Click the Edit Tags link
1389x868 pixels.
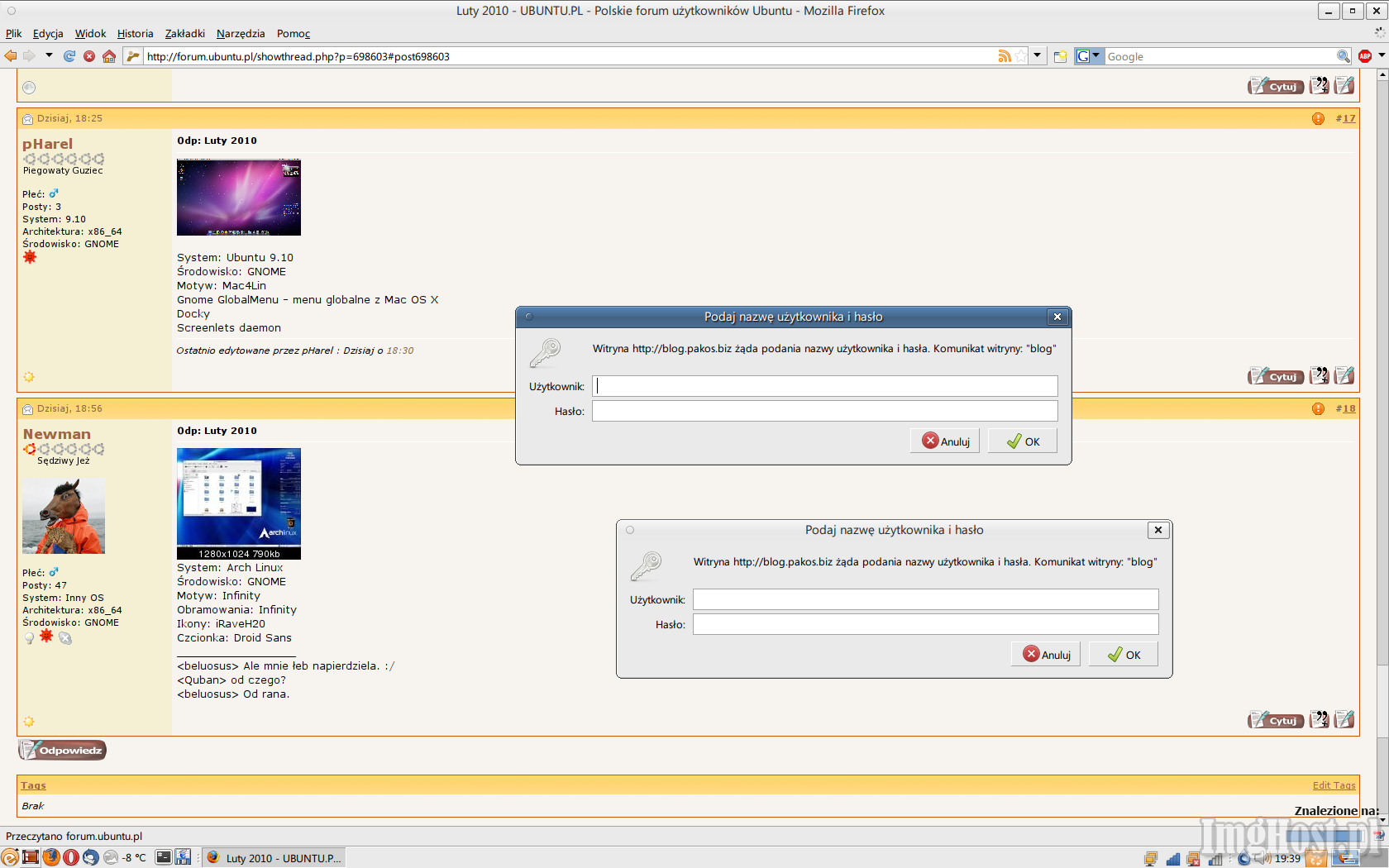click(1334, 785)
